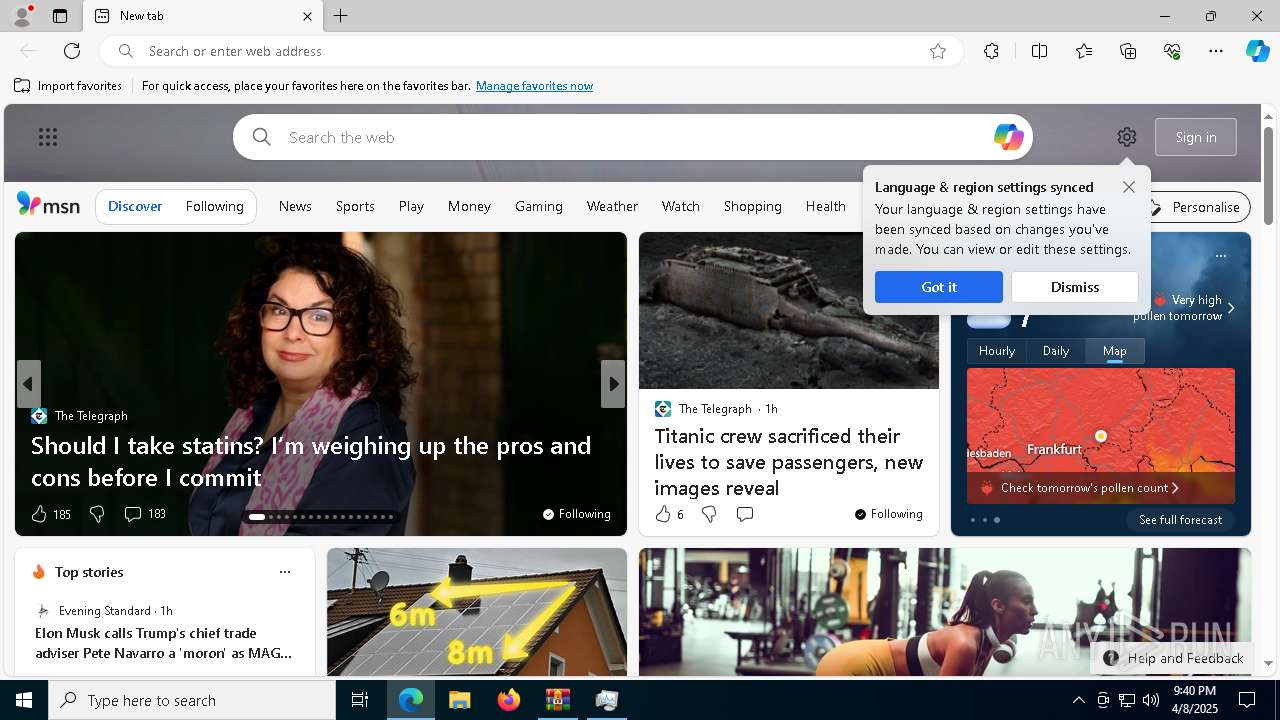The height and width of the screenshot is (720, 1280).
Task: Open See full forecast link
Action: point(1181,520)
